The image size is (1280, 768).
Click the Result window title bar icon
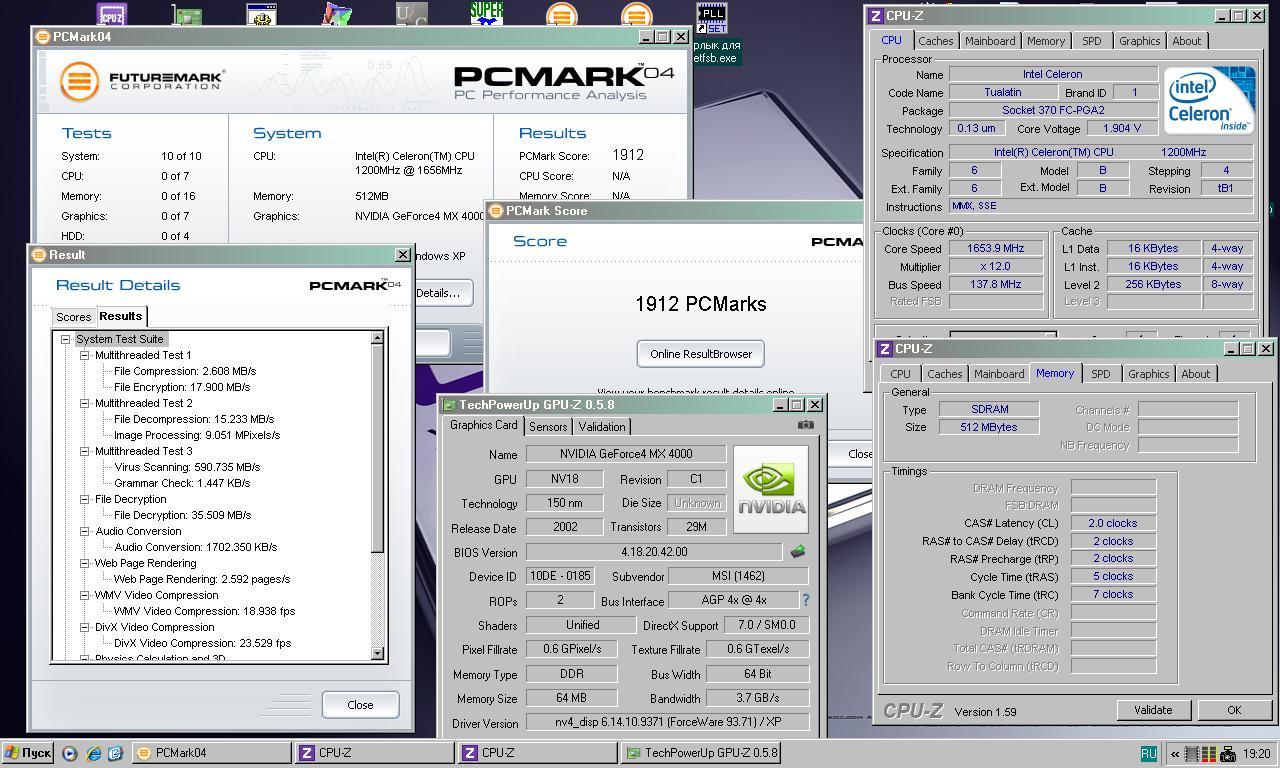click(39, 254)
